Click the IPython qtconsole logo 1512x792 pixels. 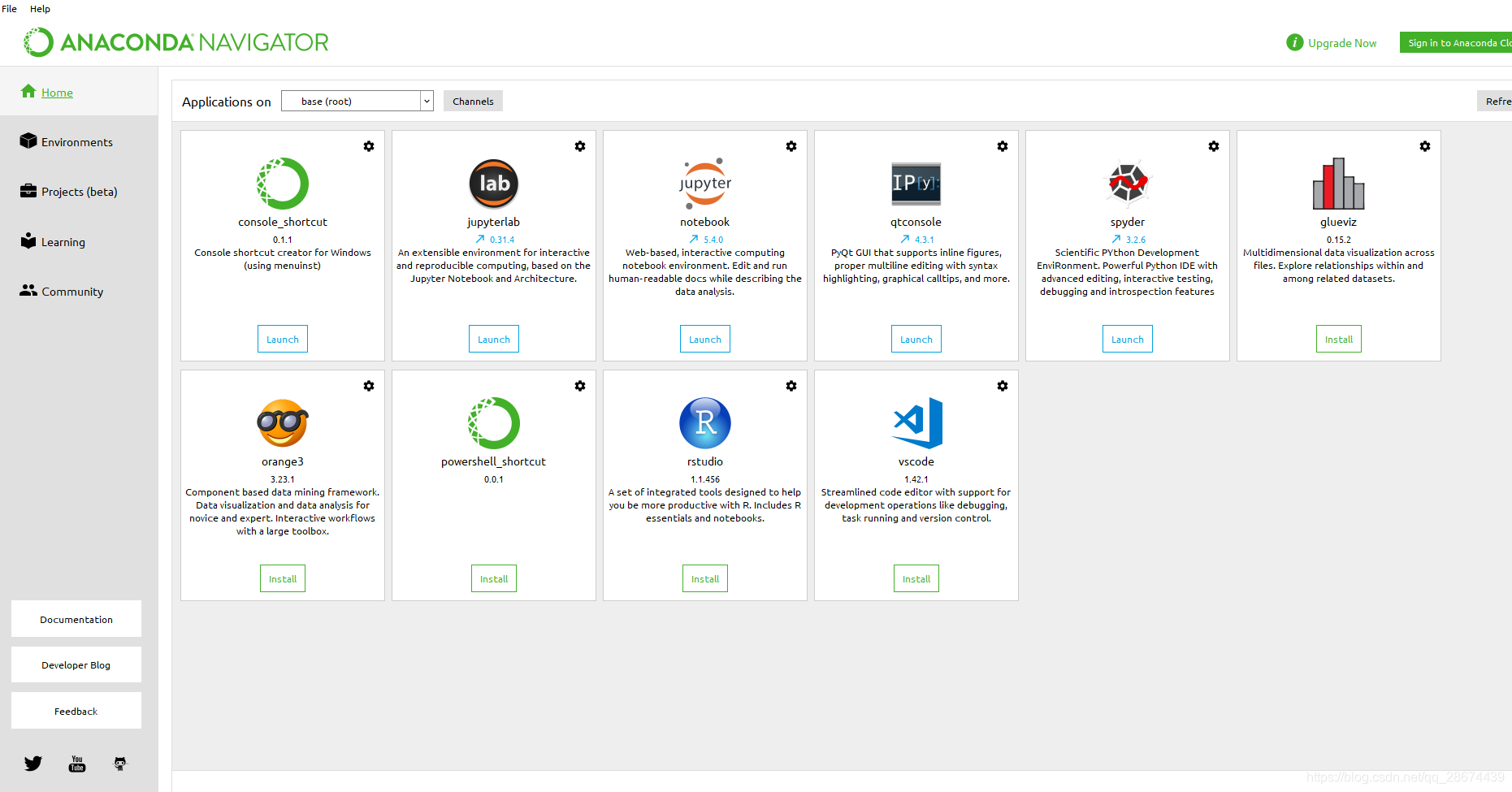click(916, 184)
